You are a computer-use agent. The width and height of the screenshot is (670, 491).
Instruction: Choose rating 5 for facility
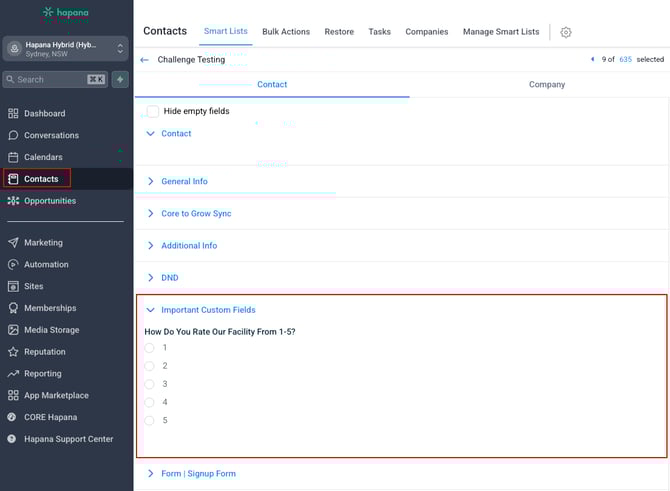pyautogui.click(x=150, y=420)
